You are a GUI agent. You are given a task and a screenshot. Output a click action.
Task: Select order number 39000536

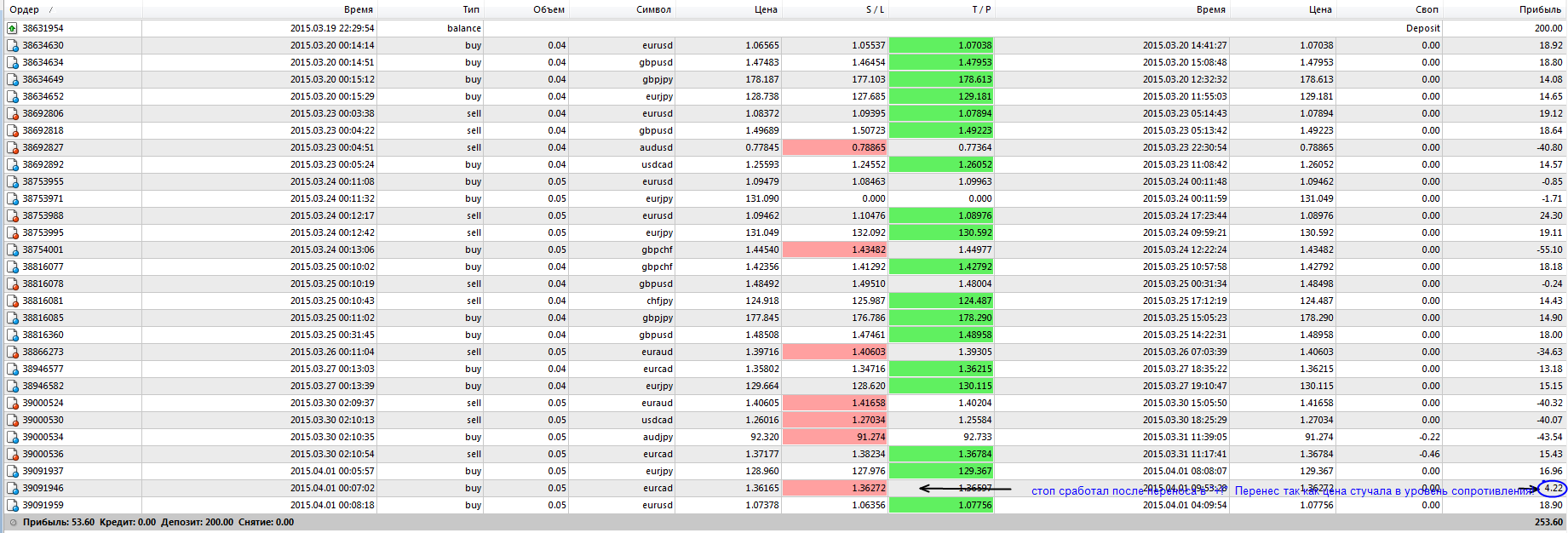tap(43, 454)
